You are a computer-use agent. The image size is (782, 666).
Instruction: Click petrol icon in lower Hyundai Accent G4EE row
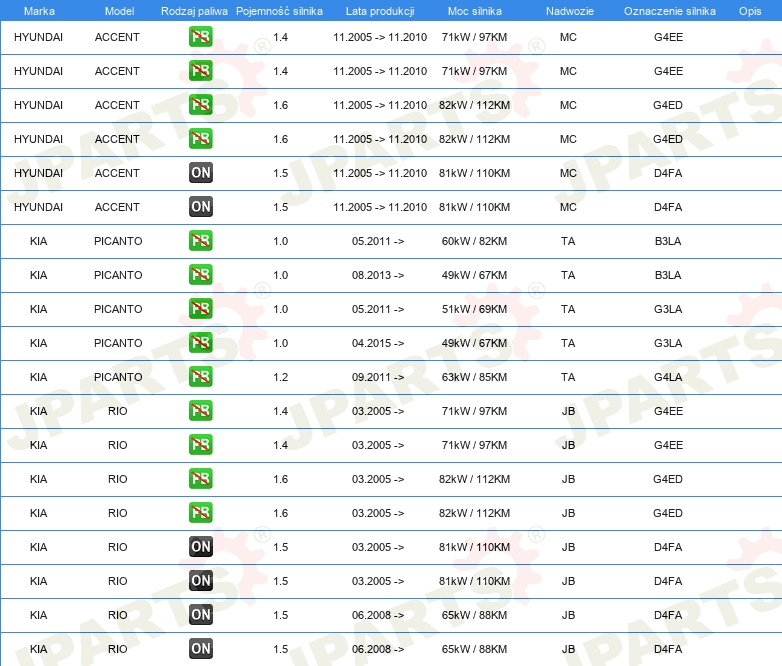[200, 70]
